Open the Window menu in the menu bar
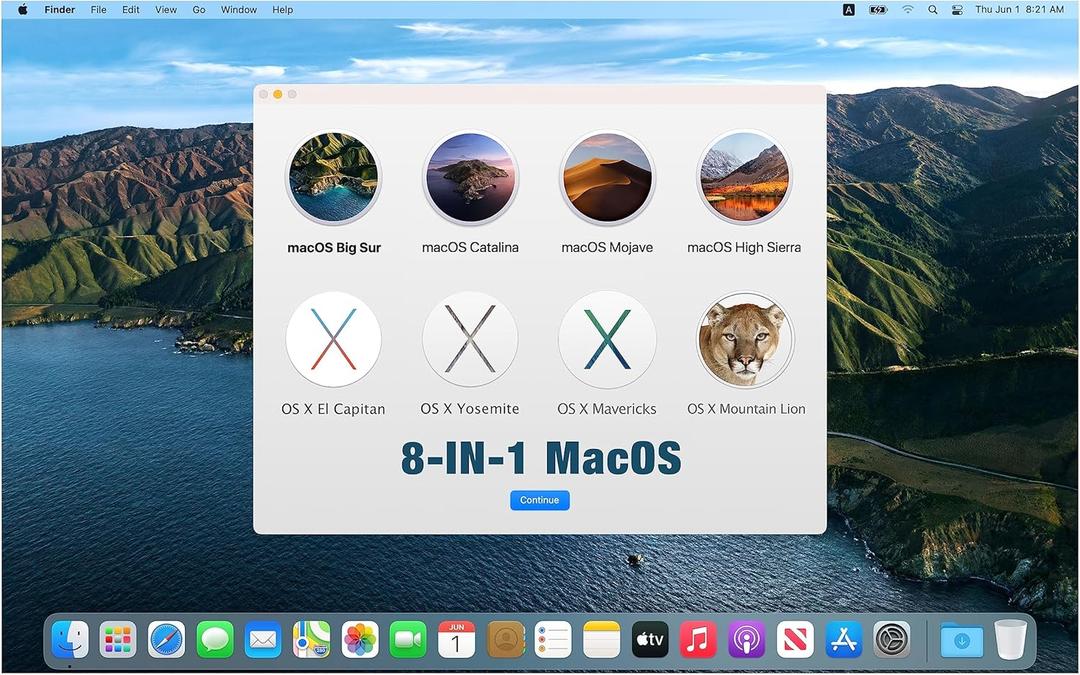 [238, 9]
